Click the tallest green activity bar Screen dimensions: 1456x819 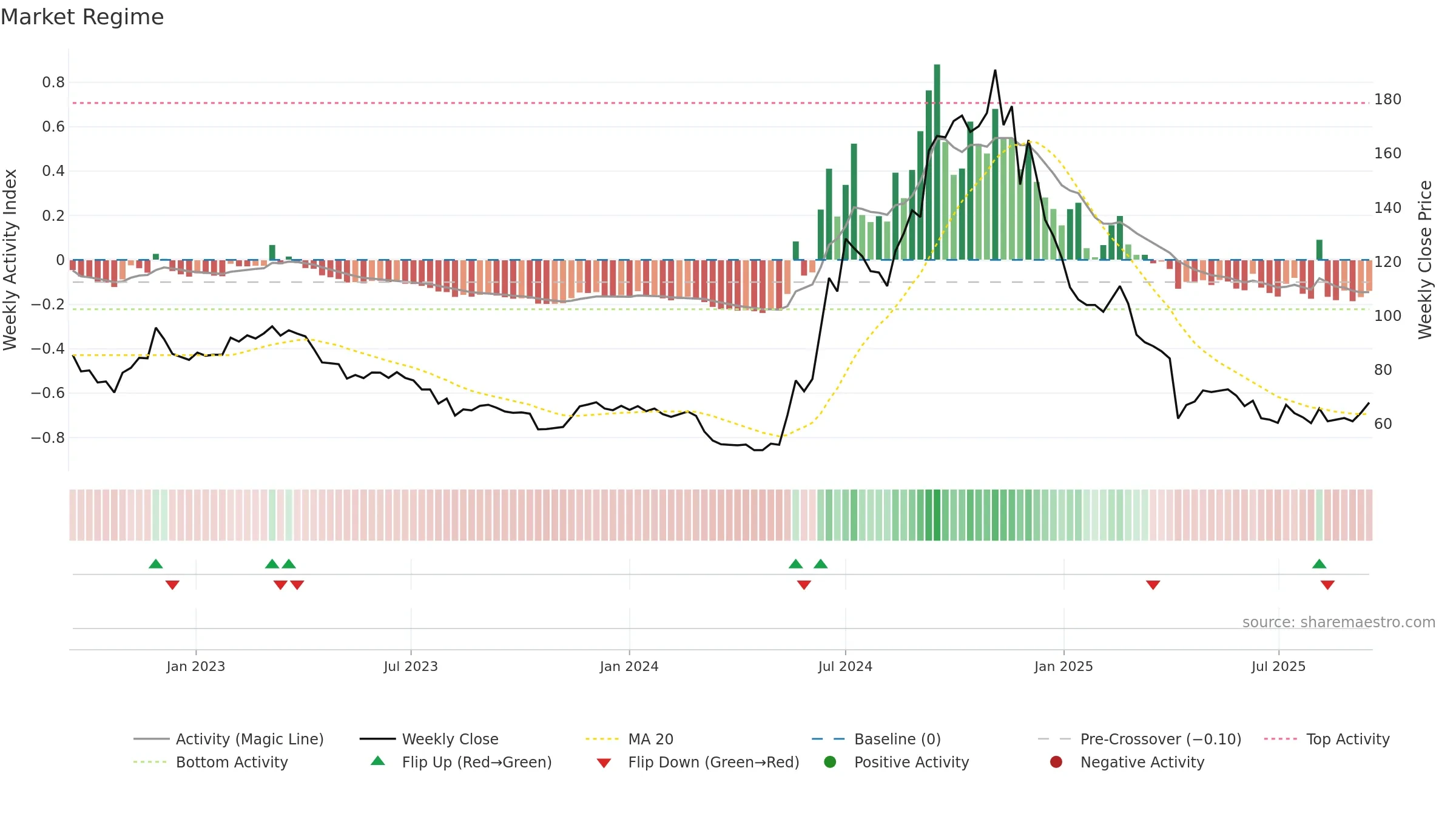click(937, 162)
